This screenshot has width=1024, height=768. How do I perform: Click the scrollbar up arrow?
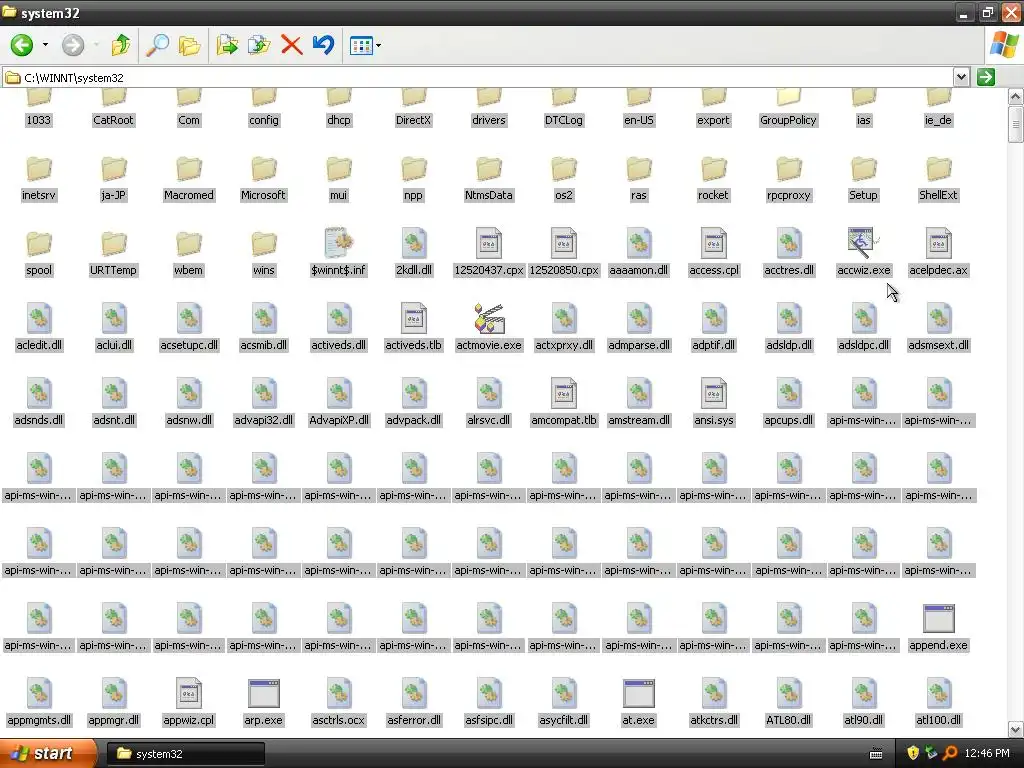[1015, 97]
